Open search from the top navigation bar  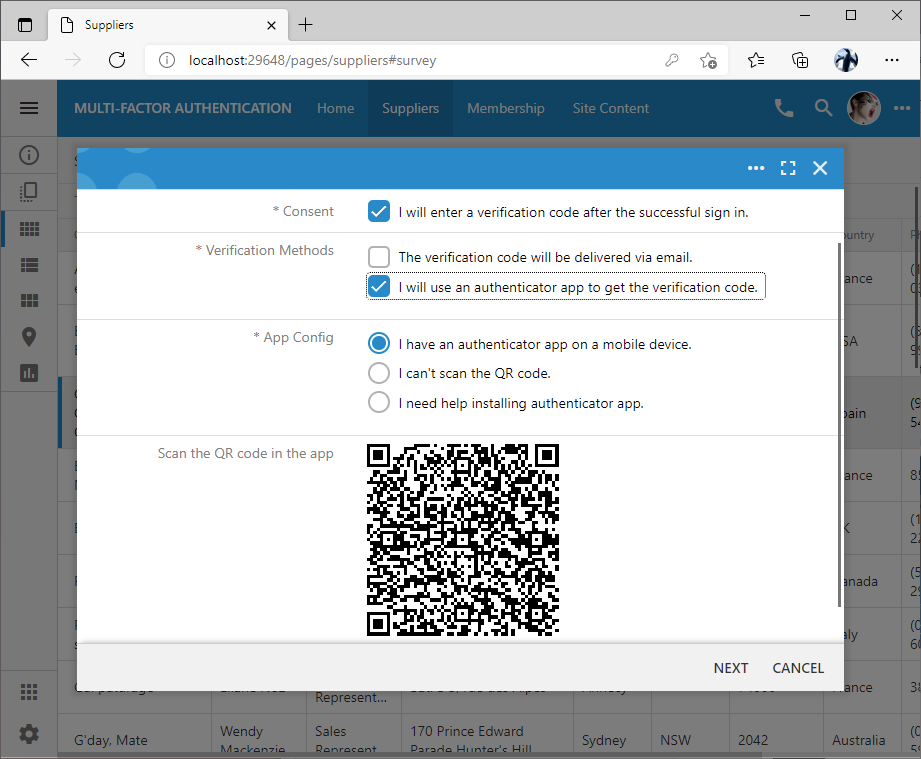(x=824, y=107)
